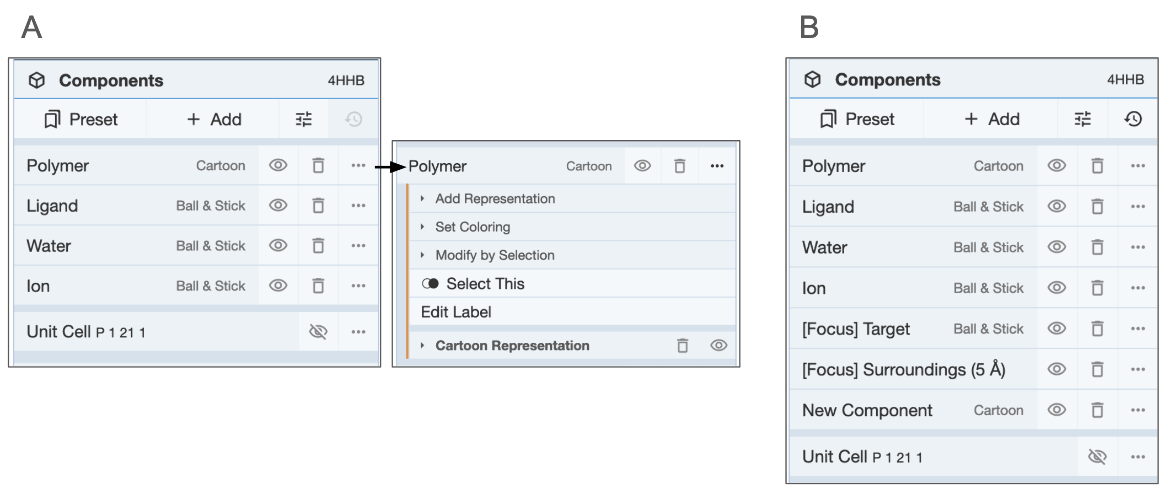Expand Modify by Selection

[x=494, y=255]
